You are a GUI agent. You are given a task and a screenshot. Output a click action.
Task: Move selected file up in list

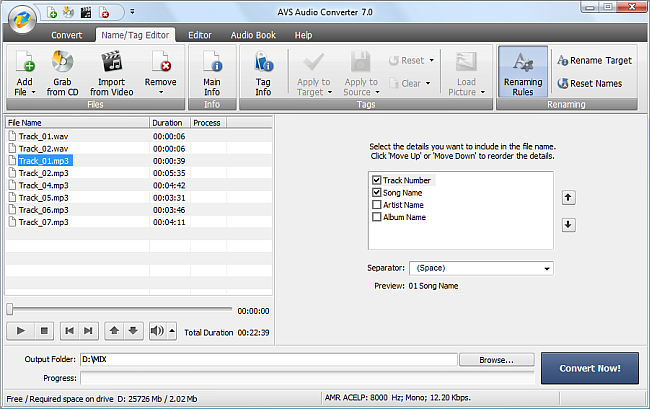pos(114,331)
